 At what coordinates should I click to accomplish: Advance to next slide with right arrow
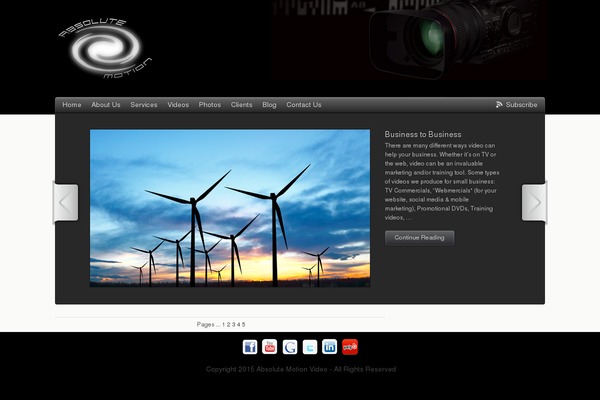click(x=535, y=202)
